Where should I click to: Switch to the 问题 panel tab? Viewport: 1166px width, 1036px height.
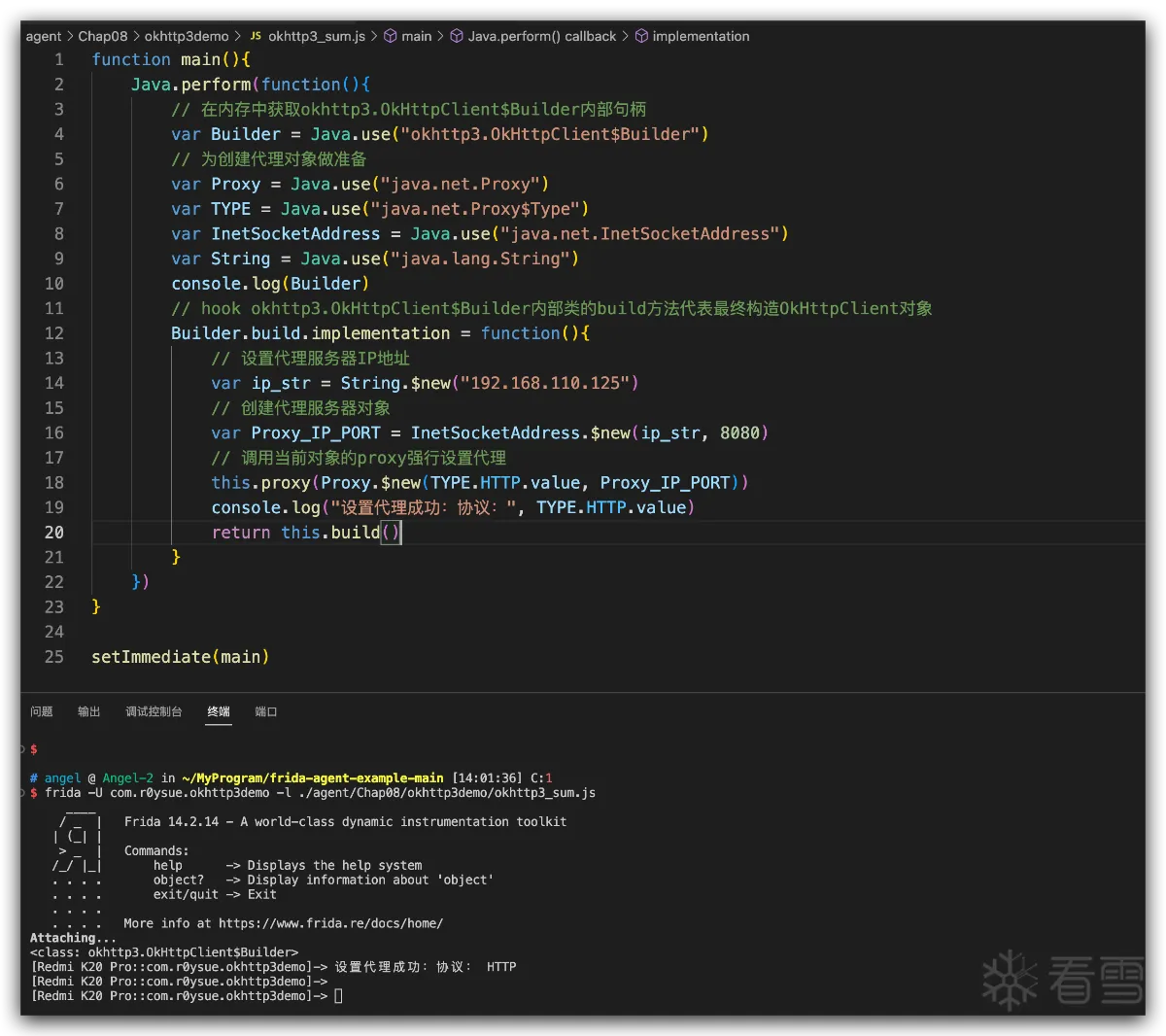pyautogui.click(x=42, y=711)
